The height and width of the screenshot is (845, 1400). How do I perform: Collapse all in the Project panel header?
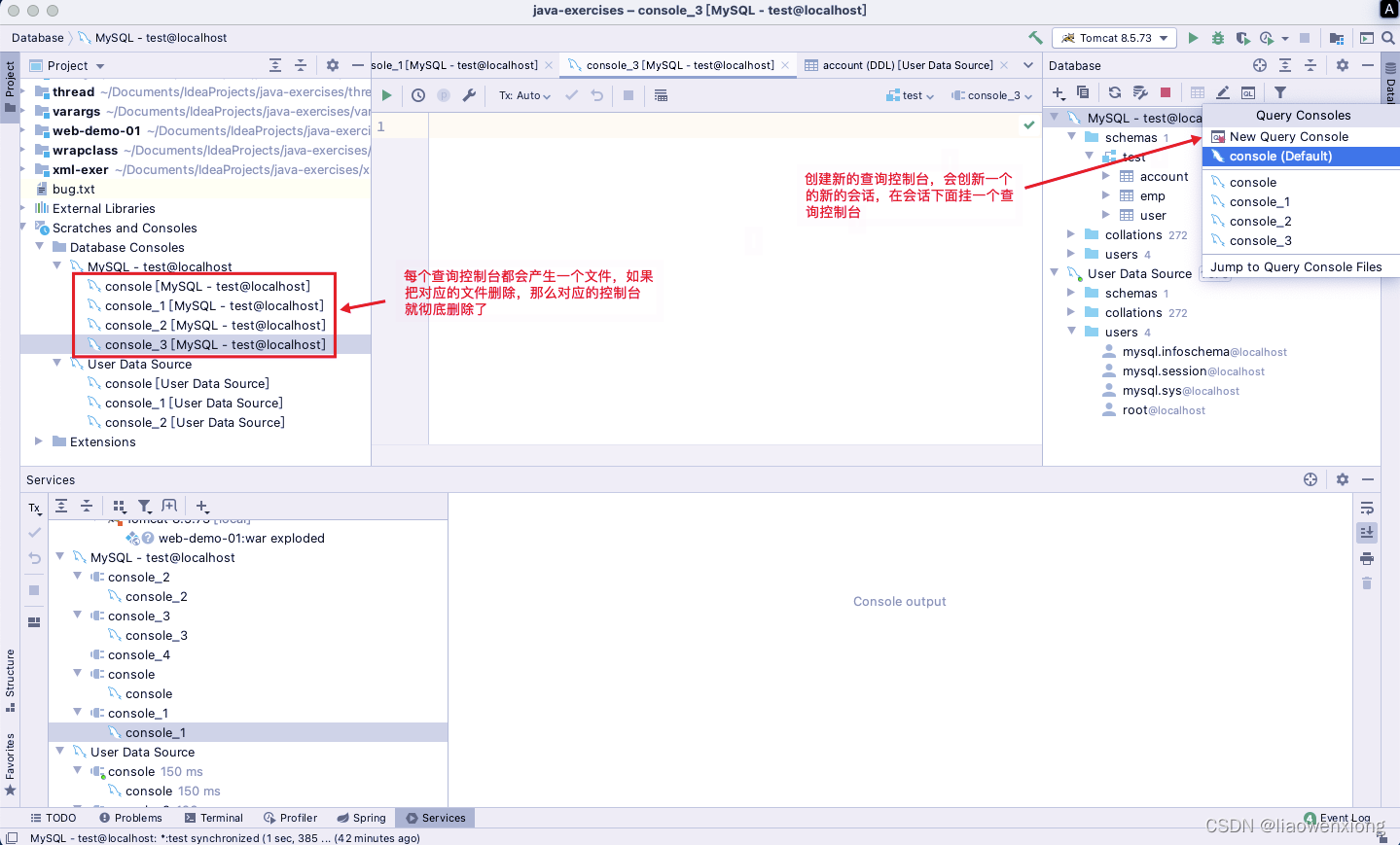tap(301, 65)
